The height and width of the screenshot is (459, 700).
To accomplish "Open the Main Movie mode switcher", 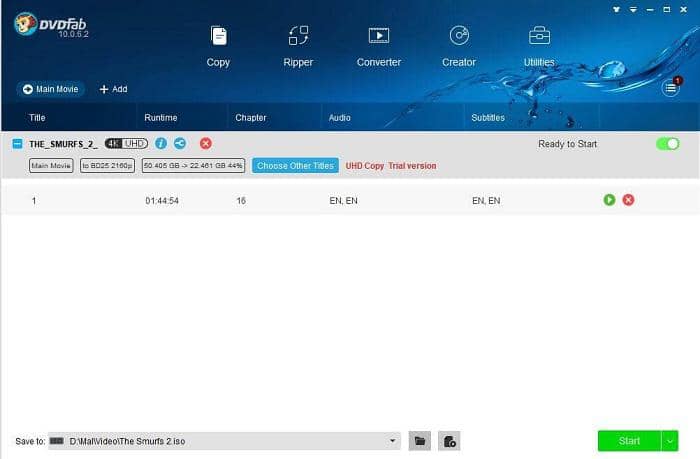I will [50, 89].
